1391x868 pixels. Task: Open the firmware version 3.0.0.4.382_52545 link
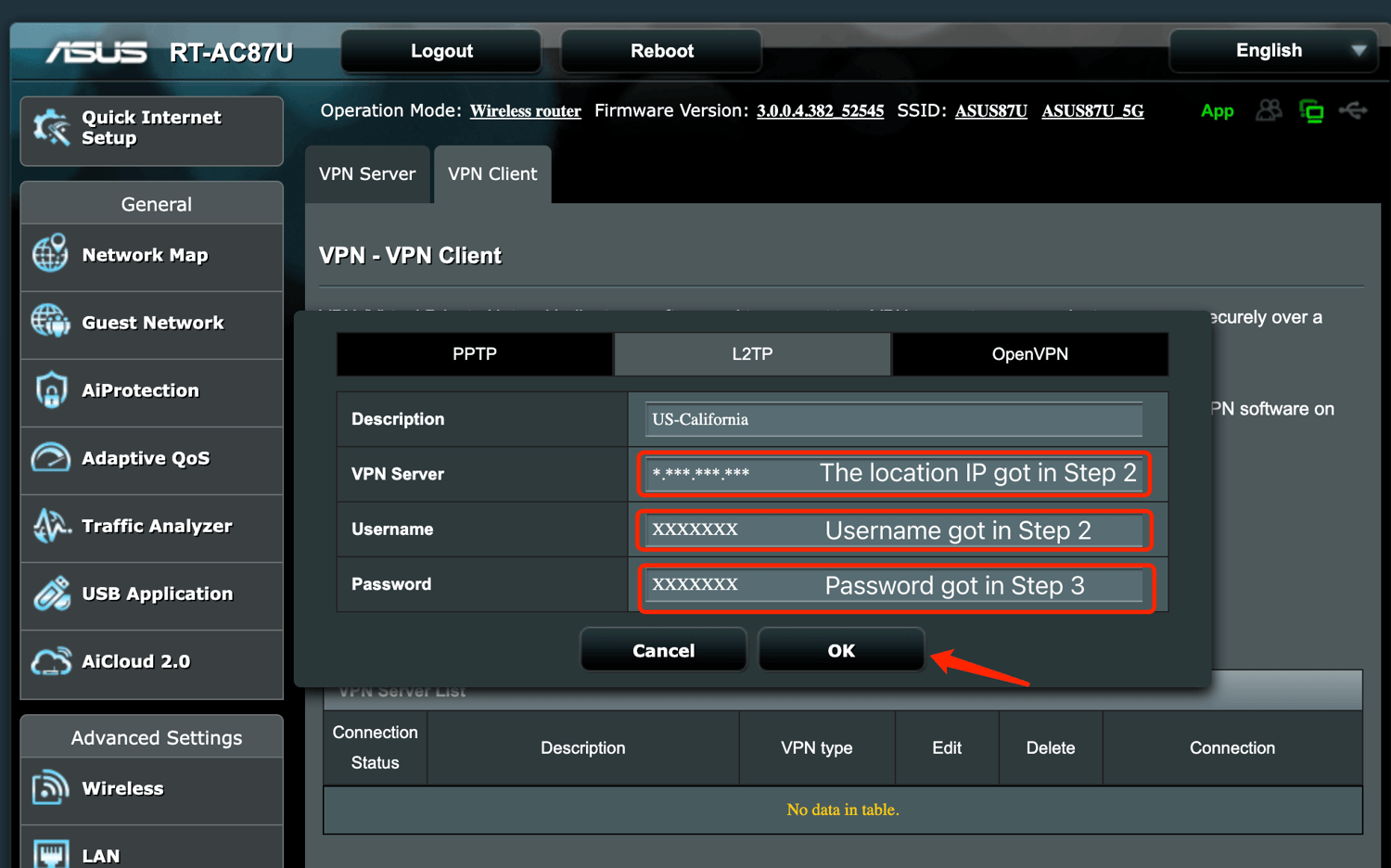[x=820, y=111]
